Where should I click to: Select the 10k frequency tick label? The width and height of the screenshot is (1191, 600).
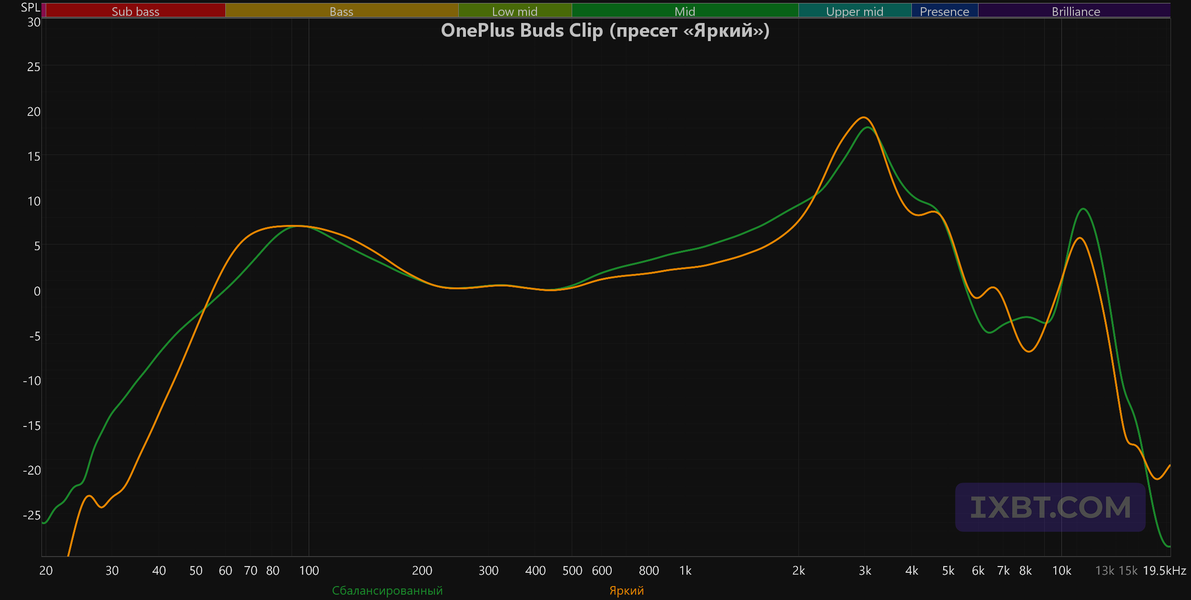coord(1061,570)
